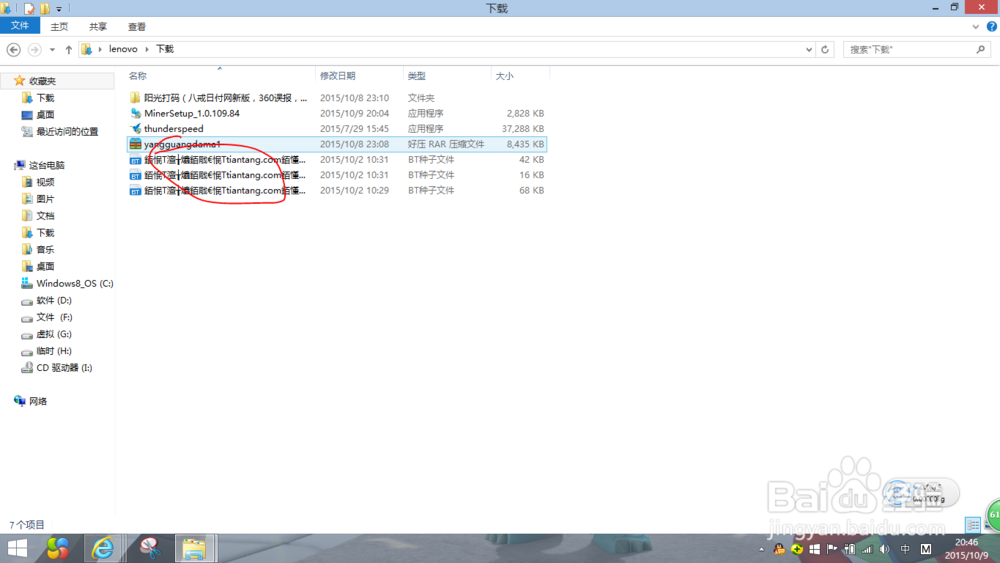Expand the ribbon with the chevron
Image resolution: width=1000 pixels, height=563 pixels.
pyautogui.click(x=975, y=27)
